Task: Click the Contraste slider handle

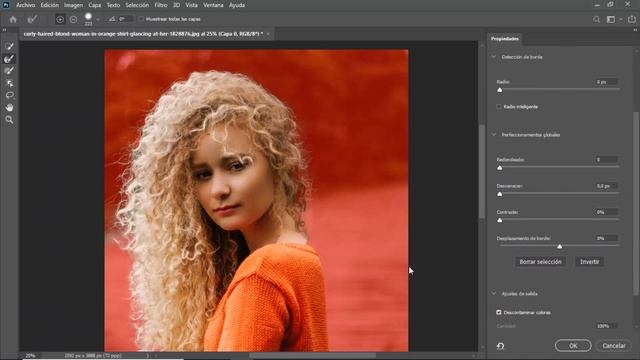Action: (x=500, y=220)
